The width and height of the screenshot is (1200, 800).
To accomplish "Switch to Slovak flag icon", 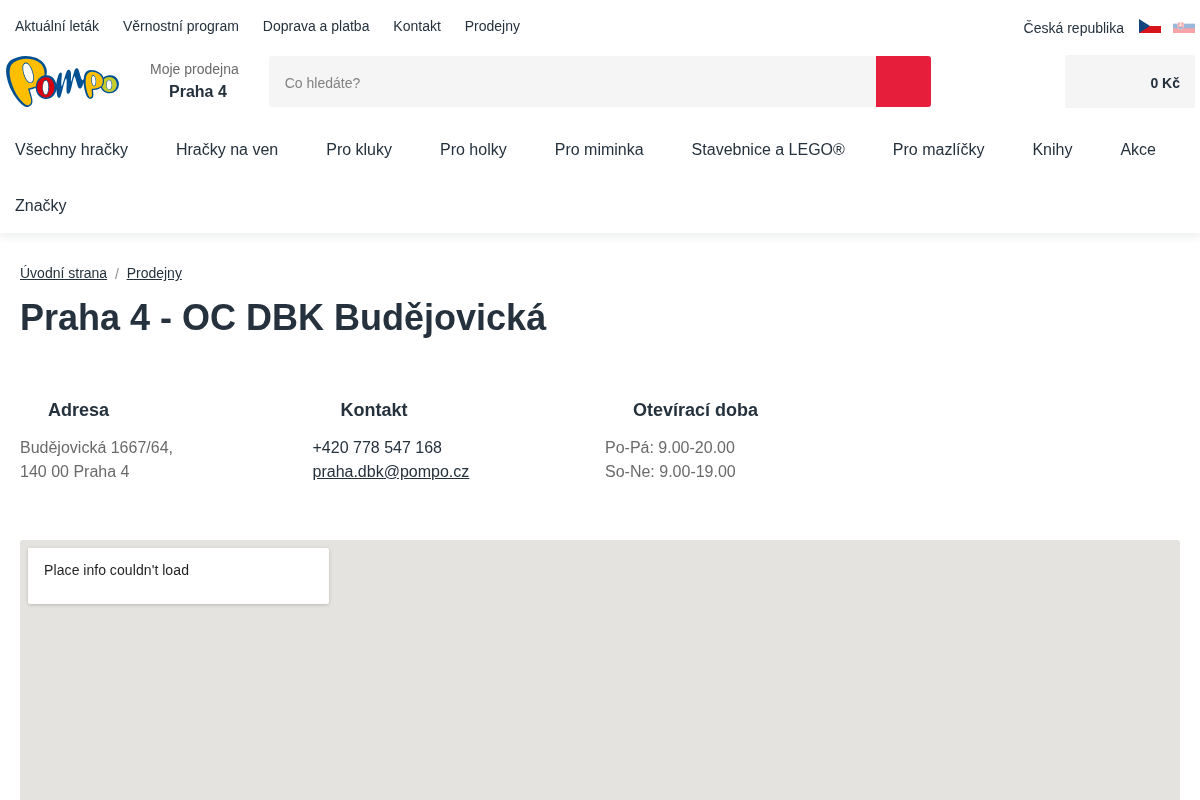I will coord(1184,27).
